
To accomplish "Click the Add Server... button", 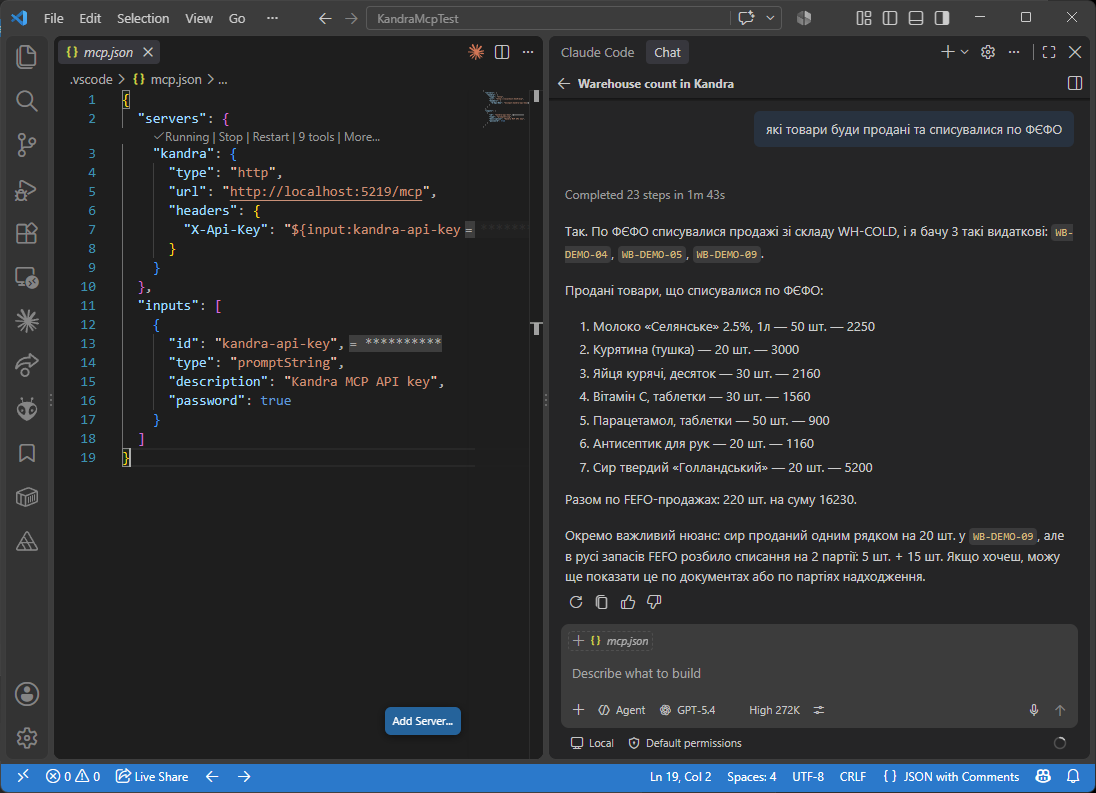I will pyautogui.click(x=422, y=721).
